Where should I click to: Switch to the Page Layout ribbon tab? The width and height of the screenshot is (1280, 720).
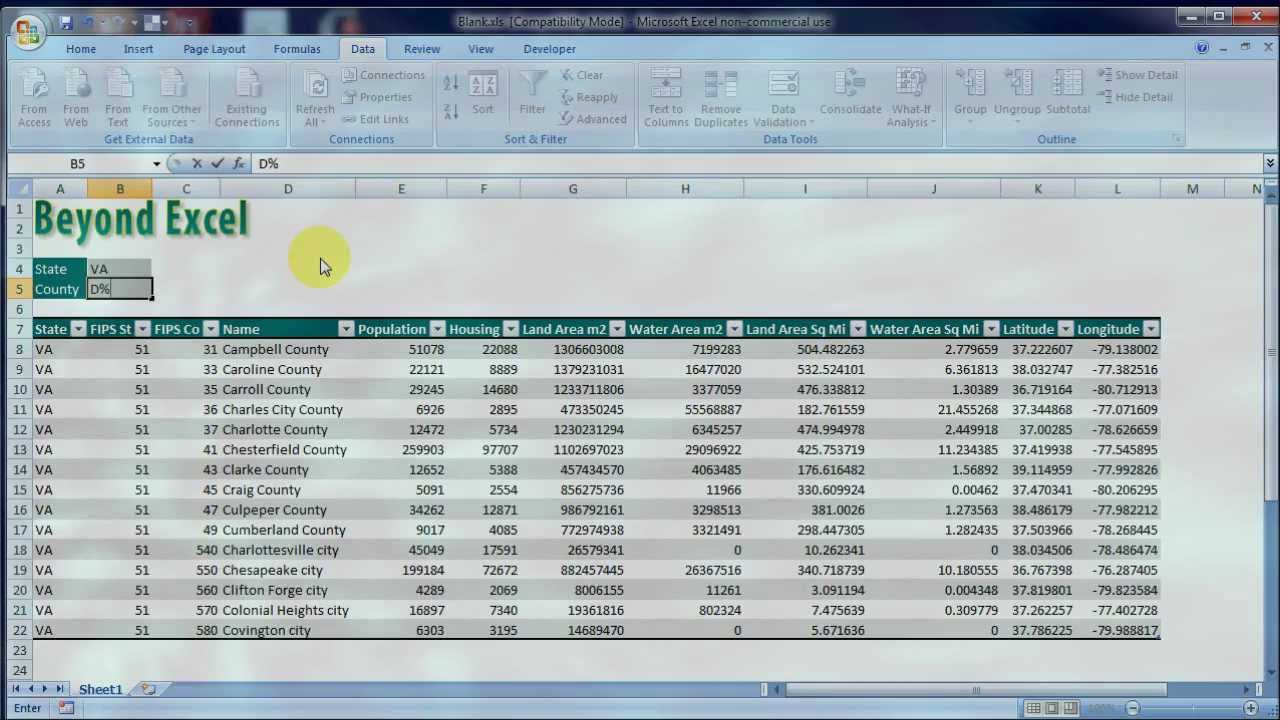214,48
